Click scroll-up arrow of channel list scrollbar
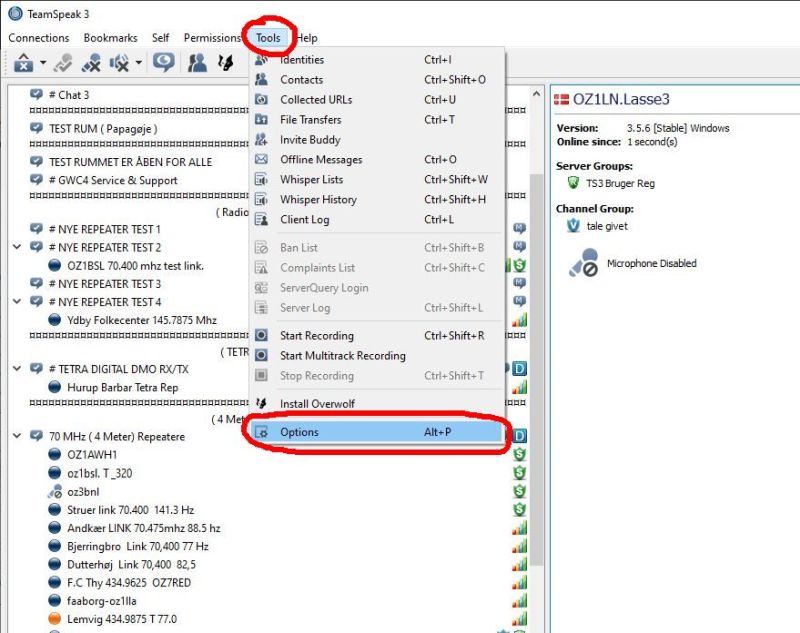 [x=536, y=94]
